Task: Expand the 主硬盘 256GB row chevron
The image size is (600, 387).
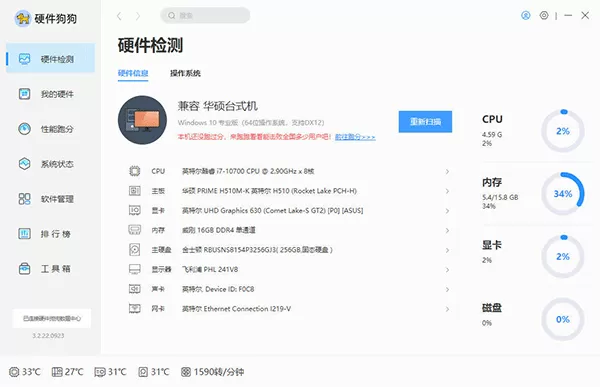Action: coord(447,250)
